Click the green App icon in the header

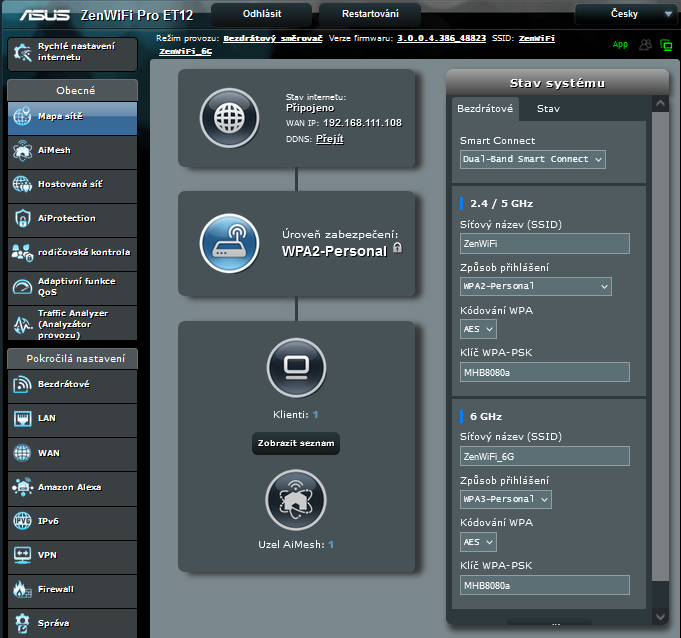click(x=620, y=45)
